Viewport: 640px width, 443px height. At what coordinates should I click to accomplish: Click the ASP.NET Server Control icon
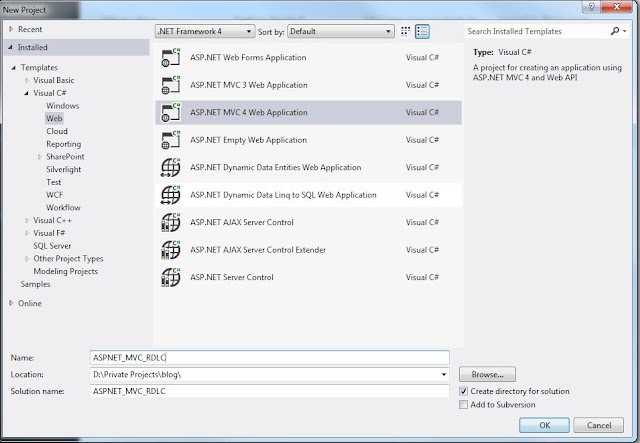pos(171,277)
